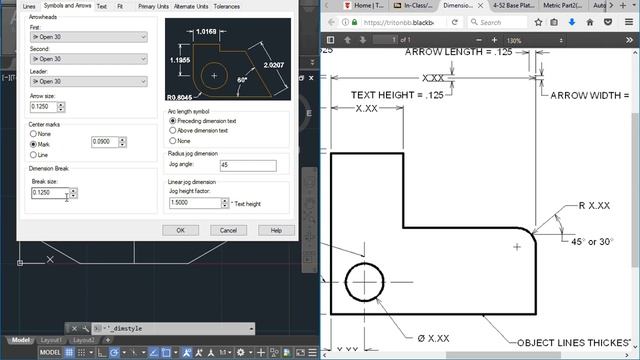Open the PDF zoom level 130% dropdown

pyautogui.click(x=535, y=40)
